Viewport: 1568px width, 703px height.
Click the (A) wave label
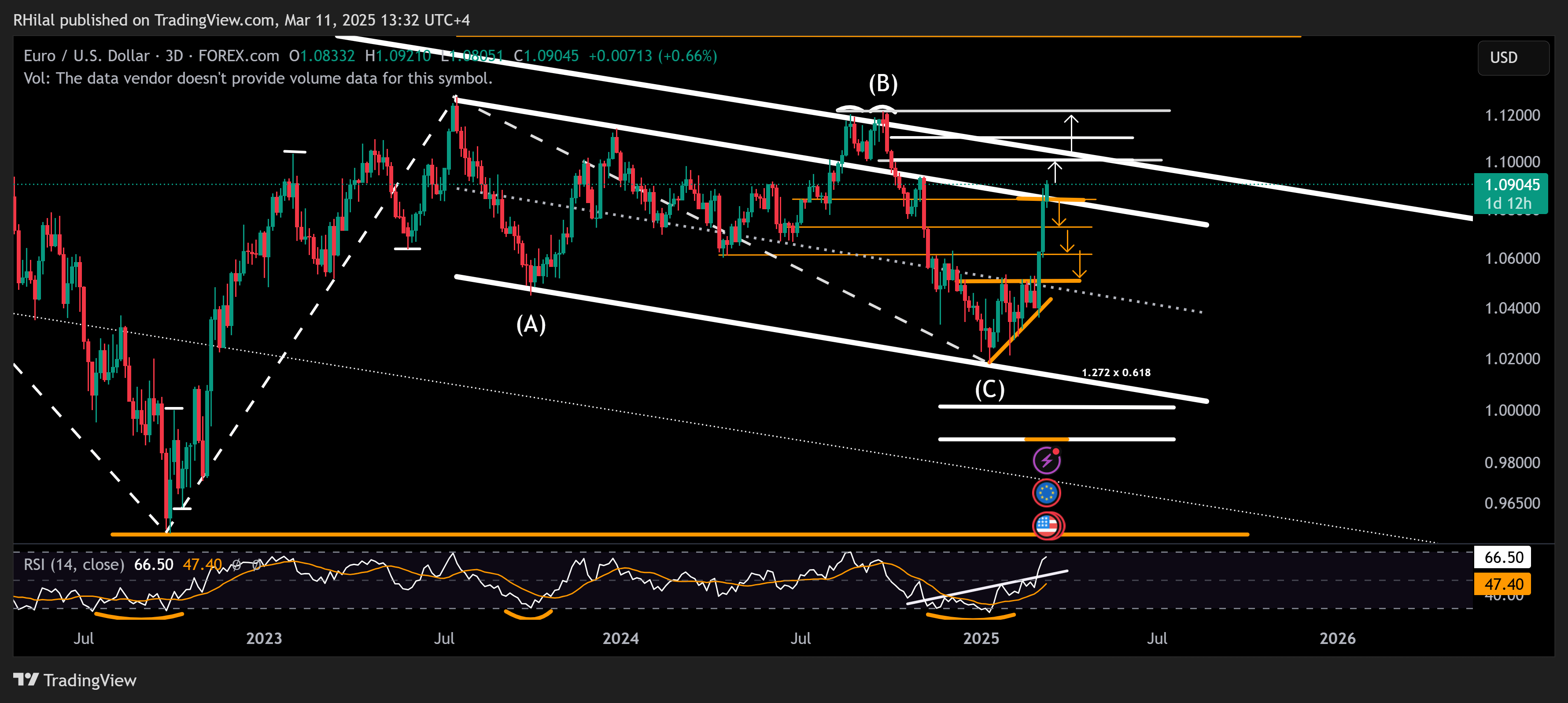(530, 325)
